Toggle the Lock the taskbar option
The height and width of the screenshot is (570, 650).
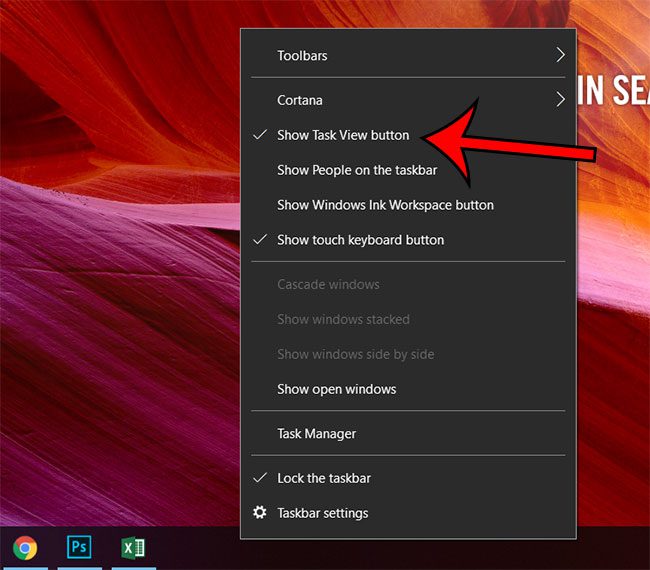[x=408, y=478]
